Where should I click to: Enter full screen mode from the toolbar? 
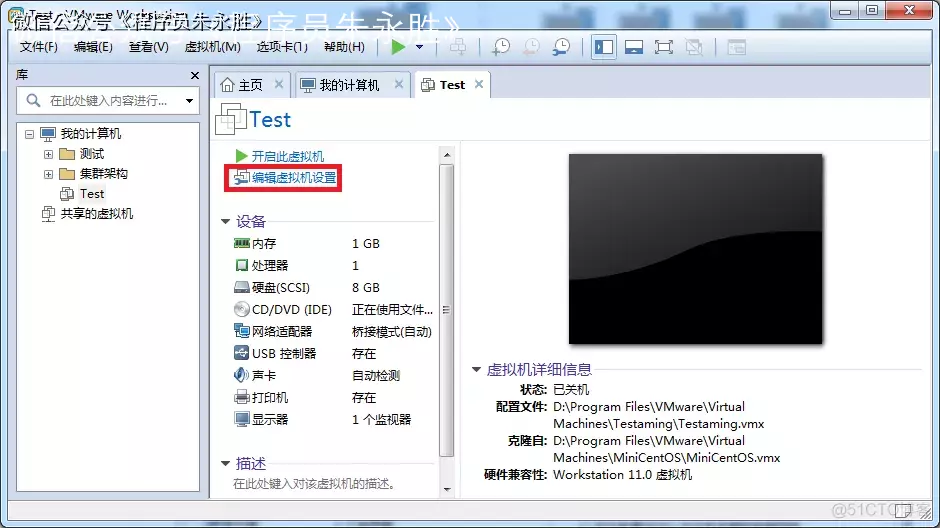[x=663, y=47]
